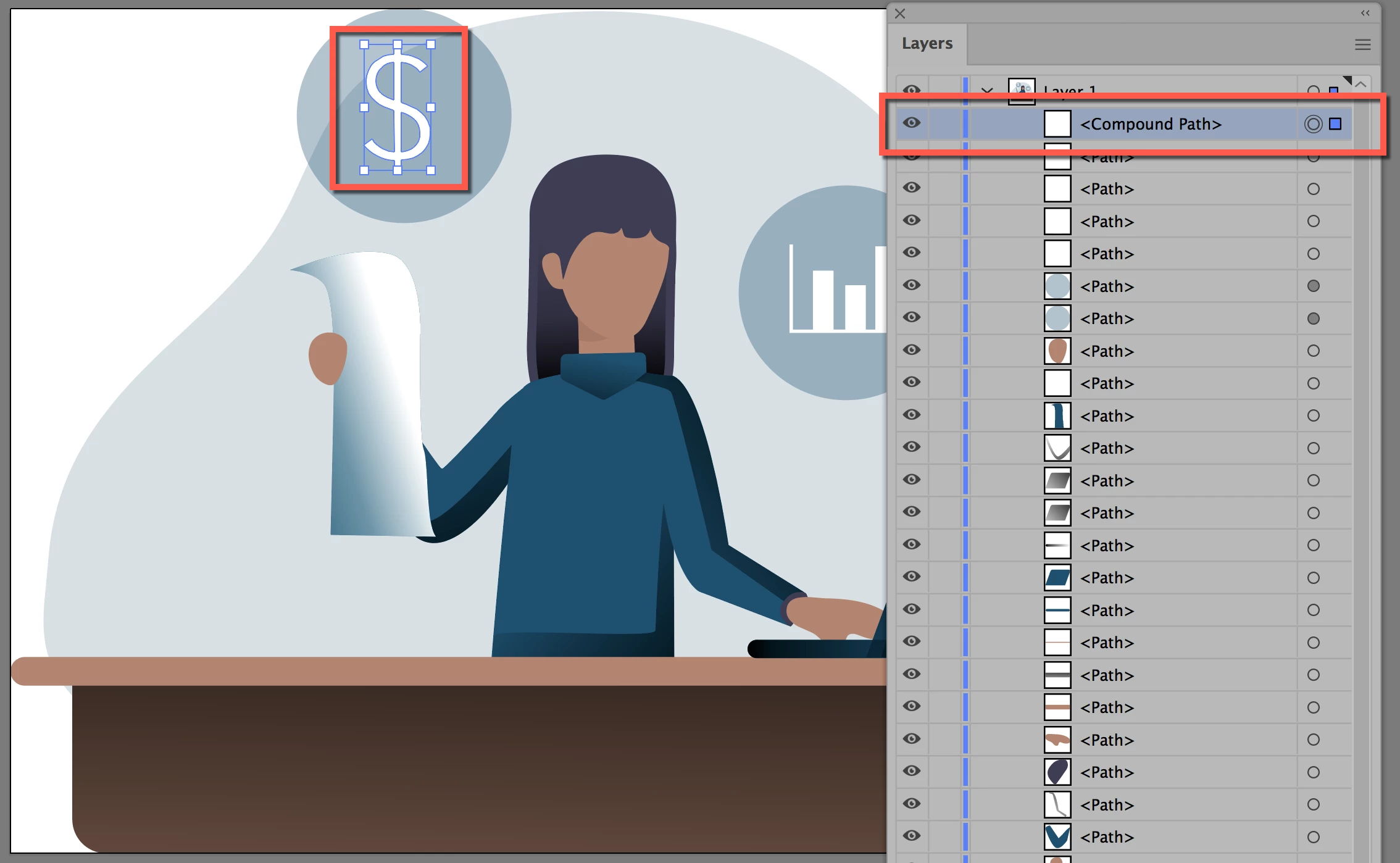Image resolution: width=1400 pixels, height=863 pixels.
Task: Collapse Layer 1 with its chevron arrow
Action: (987, 90)
